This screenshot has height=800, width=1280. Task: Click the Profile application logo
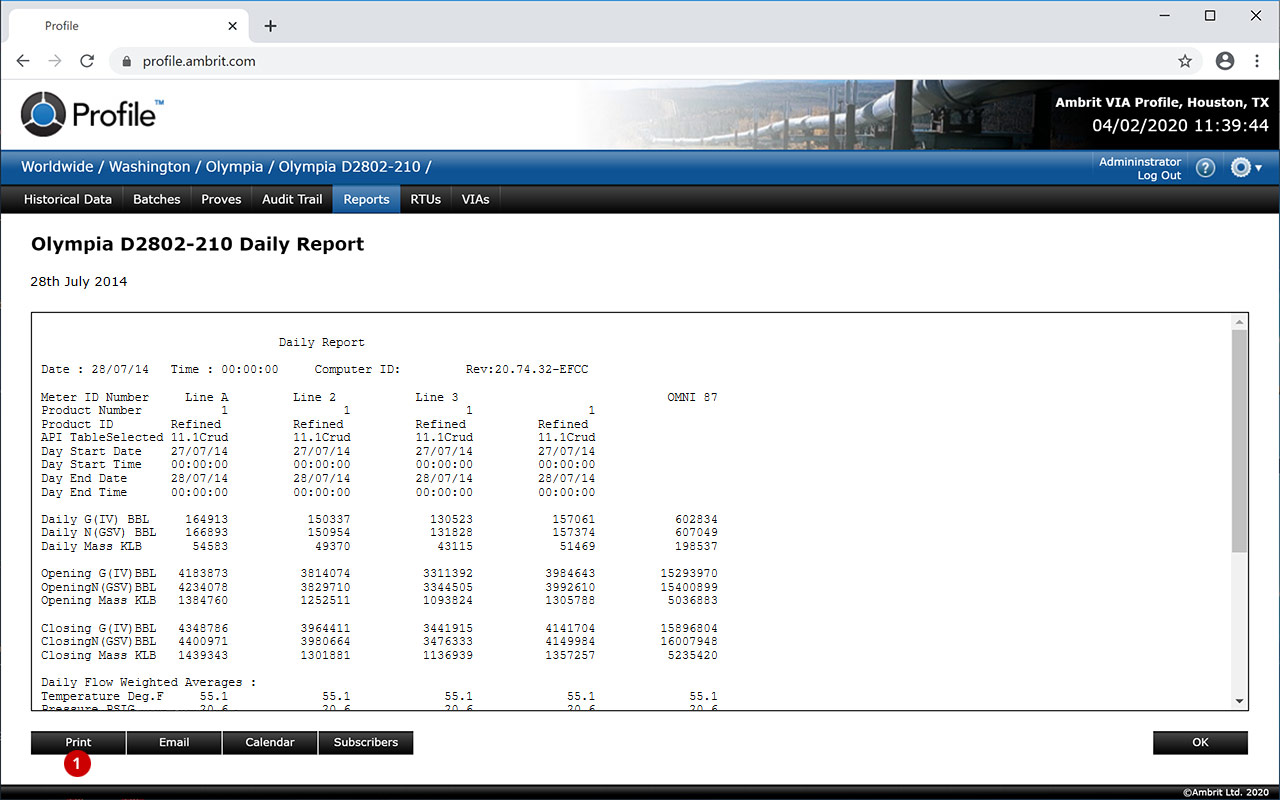pyautogui.click(x=90, y=113)
